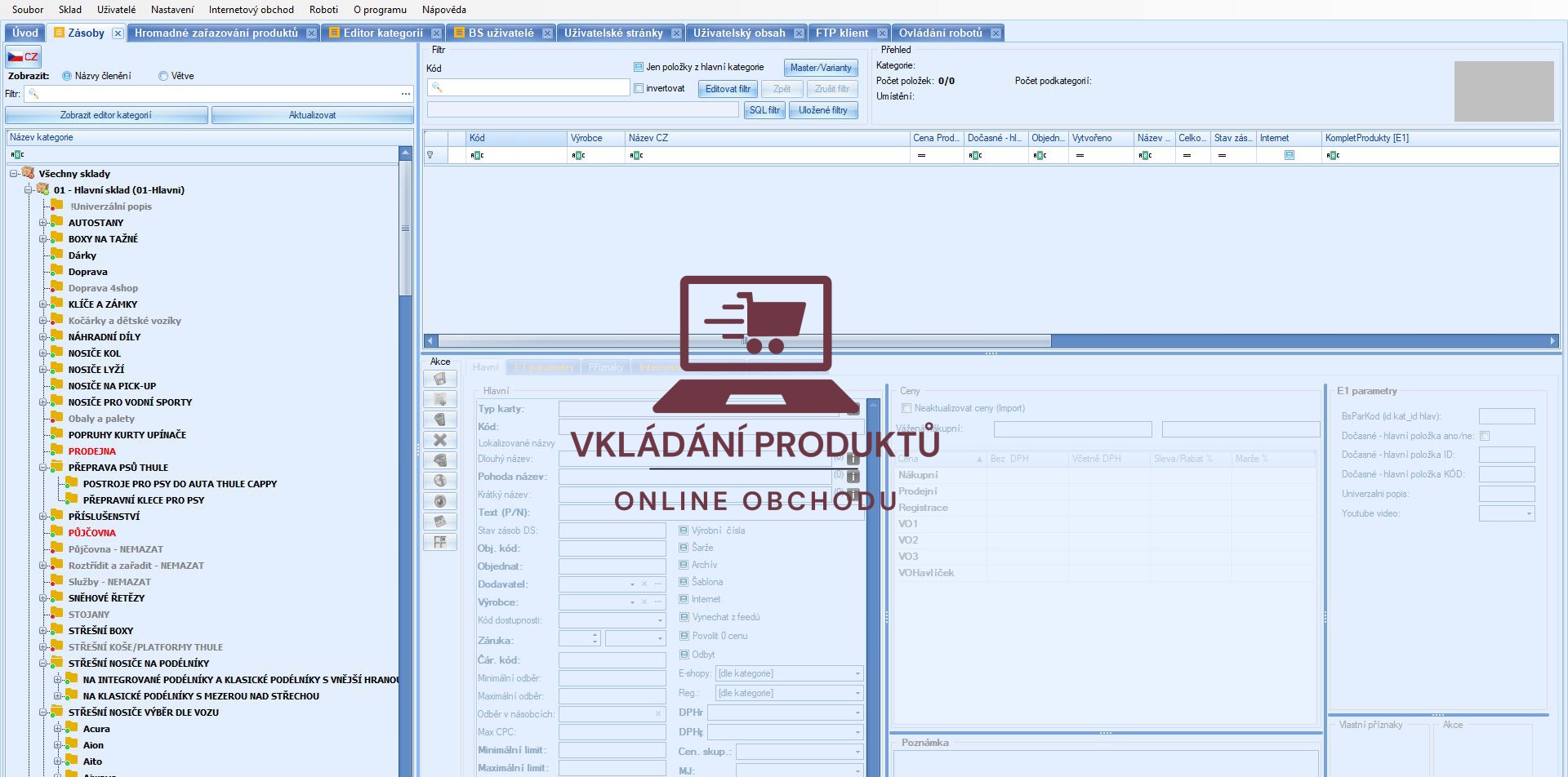Screen dimensions: 1568x777
Task: Collapse the PŘEPRAVA PSŮ THULE category
Action: click(x=43, y=468)
